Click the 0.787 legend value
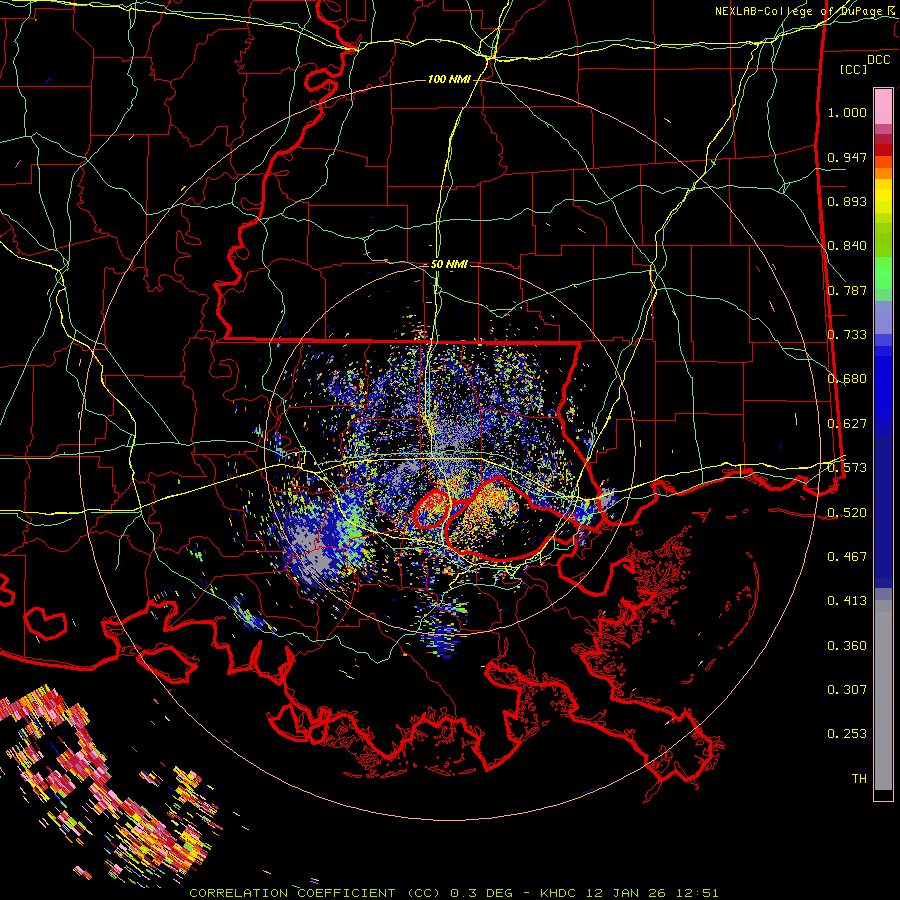This screenshot has width=900, height=900. tap(847, 290)
